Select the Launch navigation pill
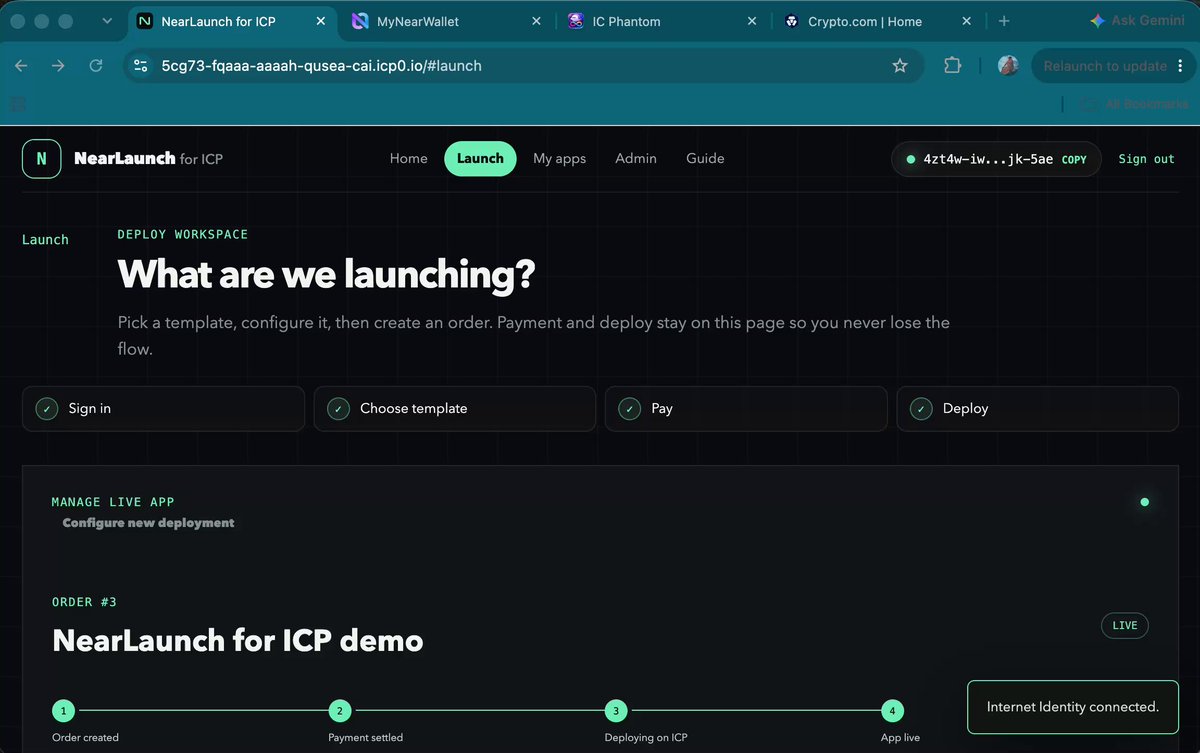This screenshot has width=1200, height=753. point(480,159)
